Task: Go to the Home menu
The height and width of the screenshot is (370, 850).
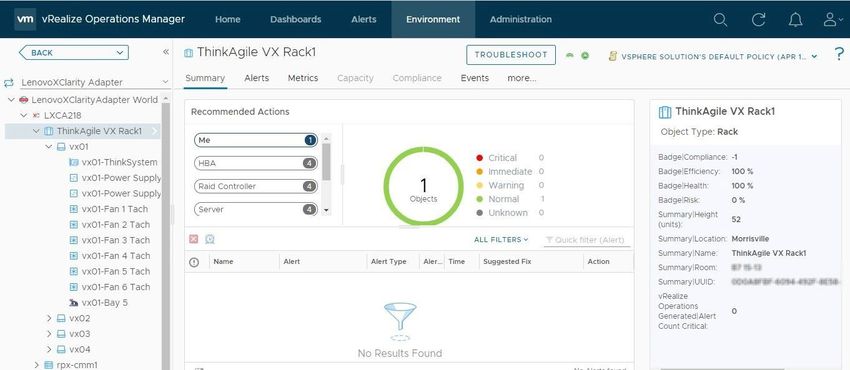Action: click(228, 19)
